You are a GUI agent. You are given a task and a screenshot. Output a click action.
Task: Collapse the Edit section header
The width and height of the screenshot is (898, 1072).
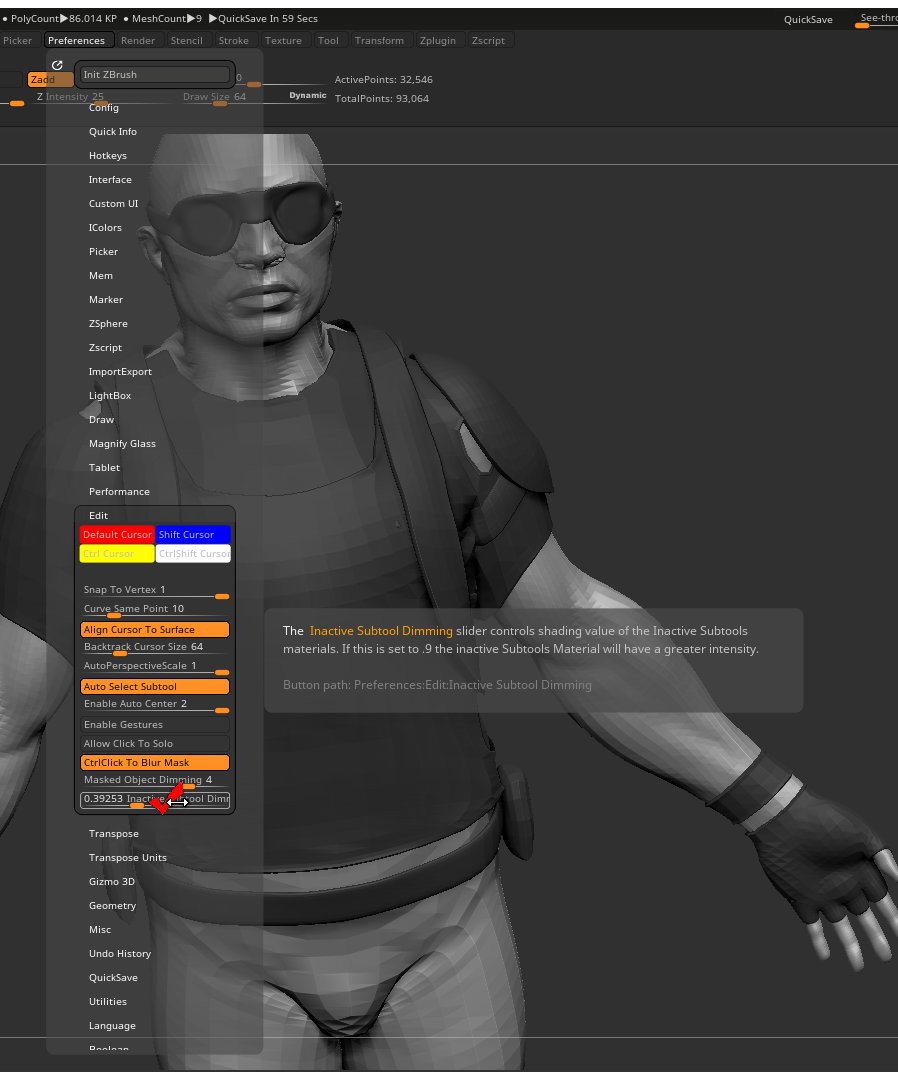point(98,516)
